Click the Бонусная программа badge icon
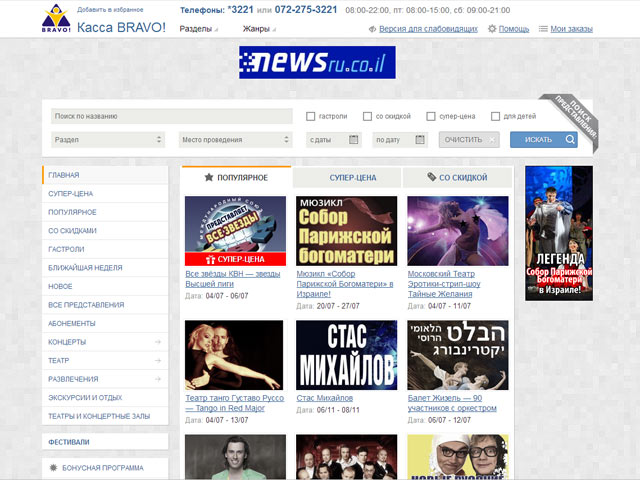Screen dimensions: 640x480 53,468
